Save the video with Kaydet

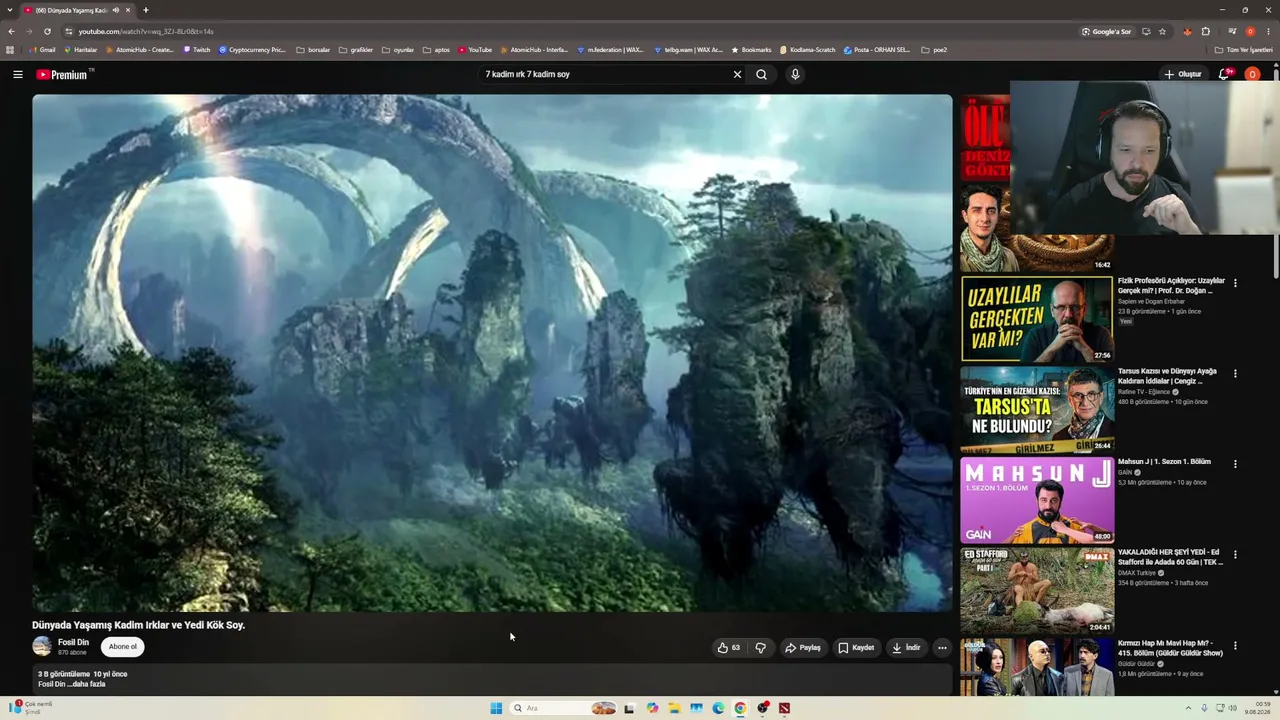(x=856, y=647)
